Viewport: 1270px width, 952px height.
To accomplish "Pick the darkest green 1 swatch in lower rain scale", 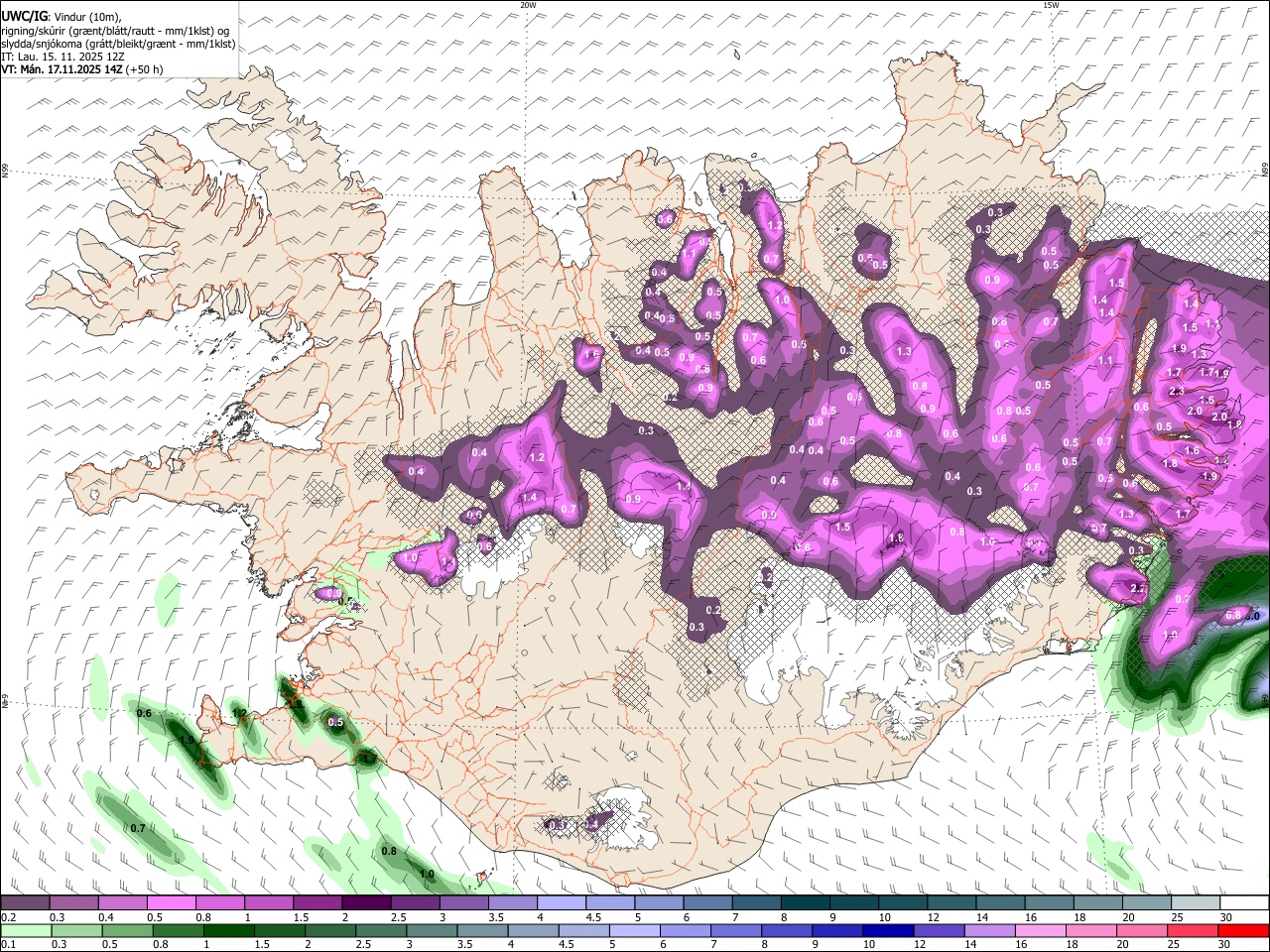I will click(227, 930).
